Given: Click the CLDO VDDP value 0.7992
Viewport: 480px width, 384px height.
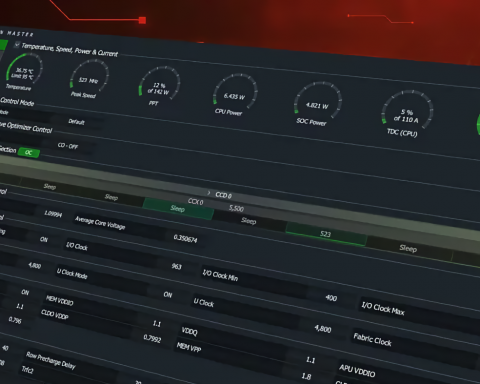Looking at the screenshot, I should coord(152,338).
